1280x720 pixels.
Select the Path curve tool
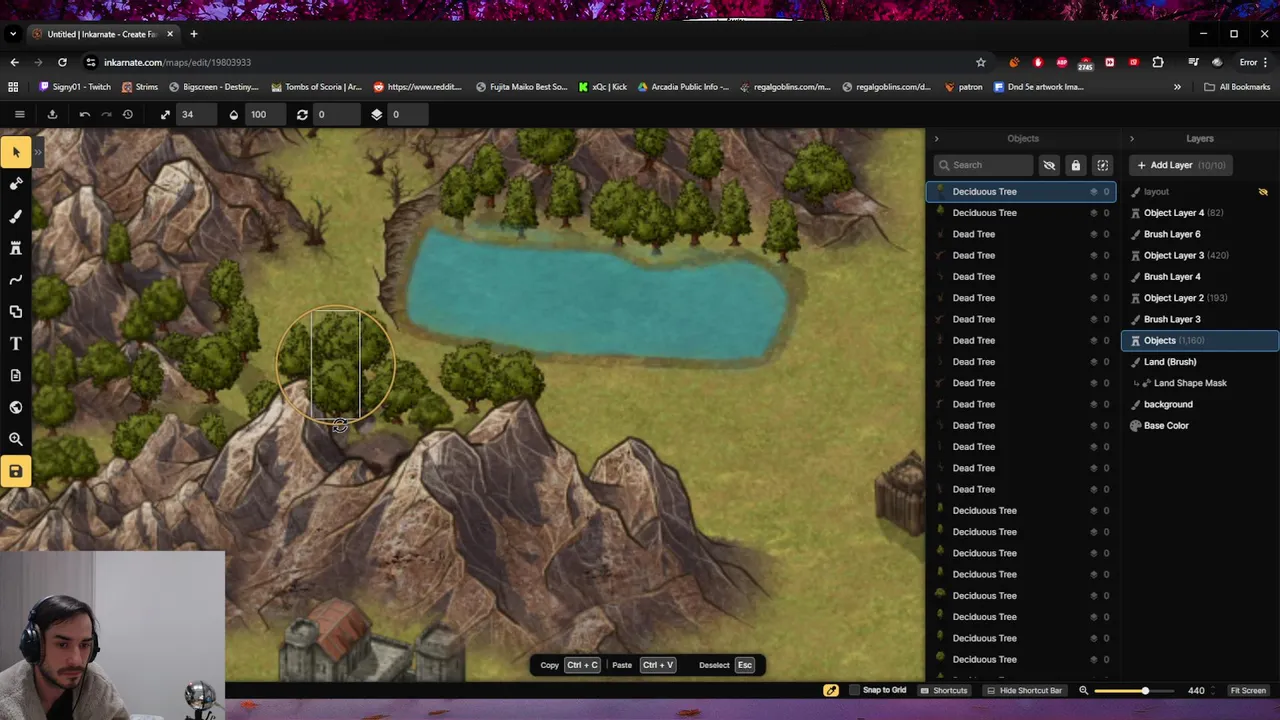[x=16, y=280]
